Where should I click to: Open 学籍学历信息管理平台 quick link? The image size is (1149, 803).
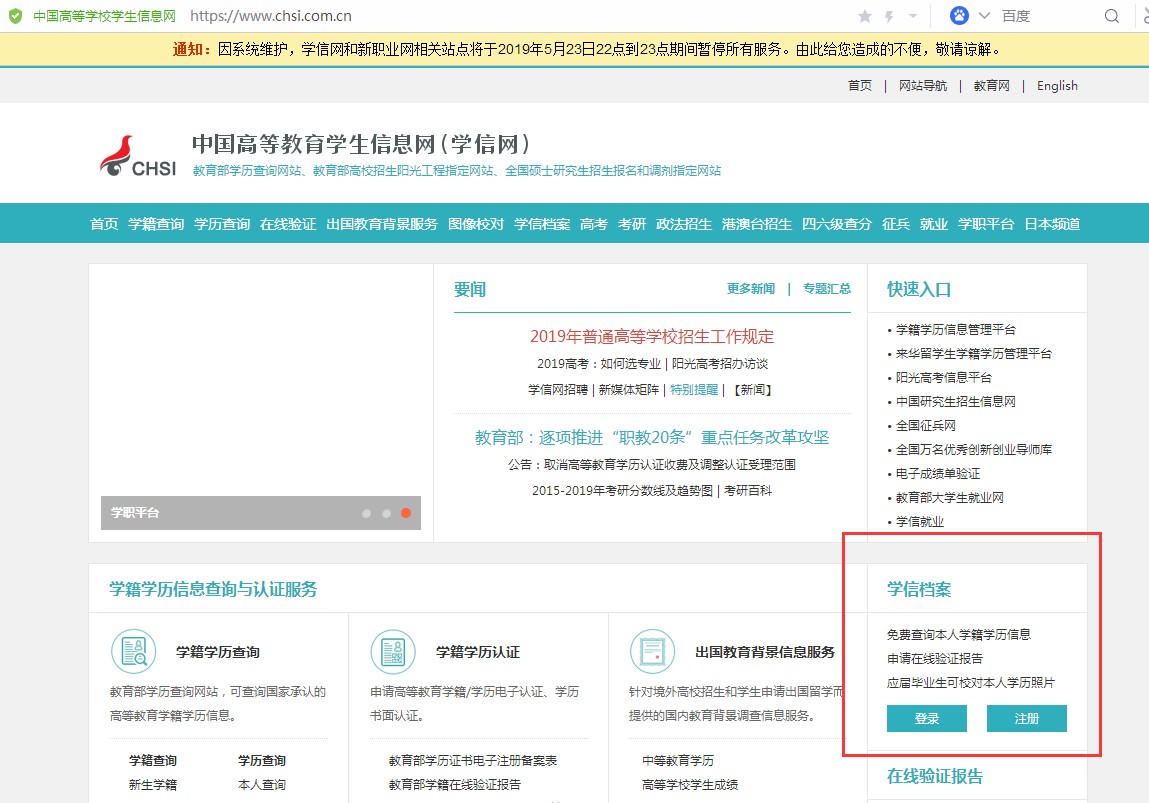tap(956, 330)
